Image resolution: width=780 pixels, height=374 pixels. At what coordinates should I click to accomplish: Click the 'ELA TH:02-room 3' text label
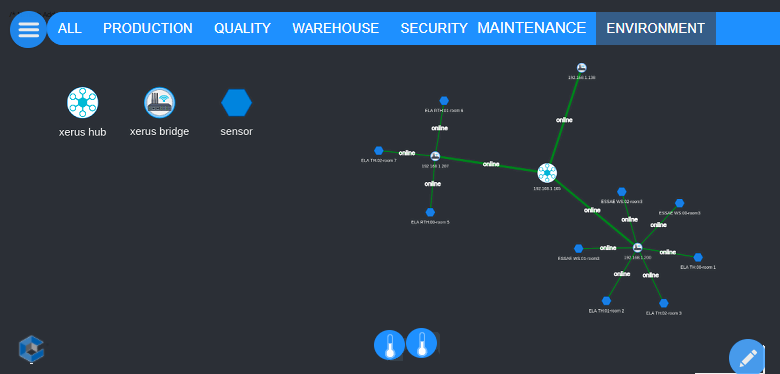pyautogui.click(x=664, y=313)
